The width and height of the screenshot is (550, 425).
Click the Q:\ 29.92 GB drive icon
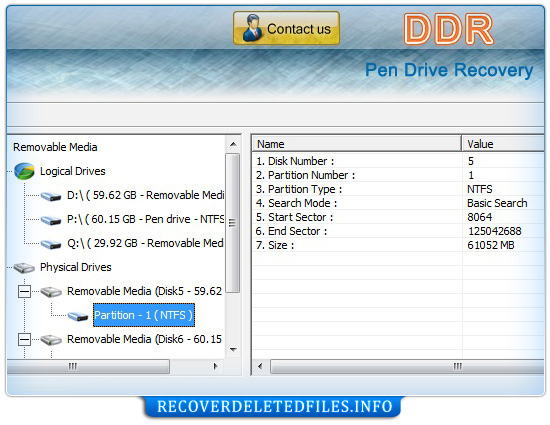coord(51,244)
